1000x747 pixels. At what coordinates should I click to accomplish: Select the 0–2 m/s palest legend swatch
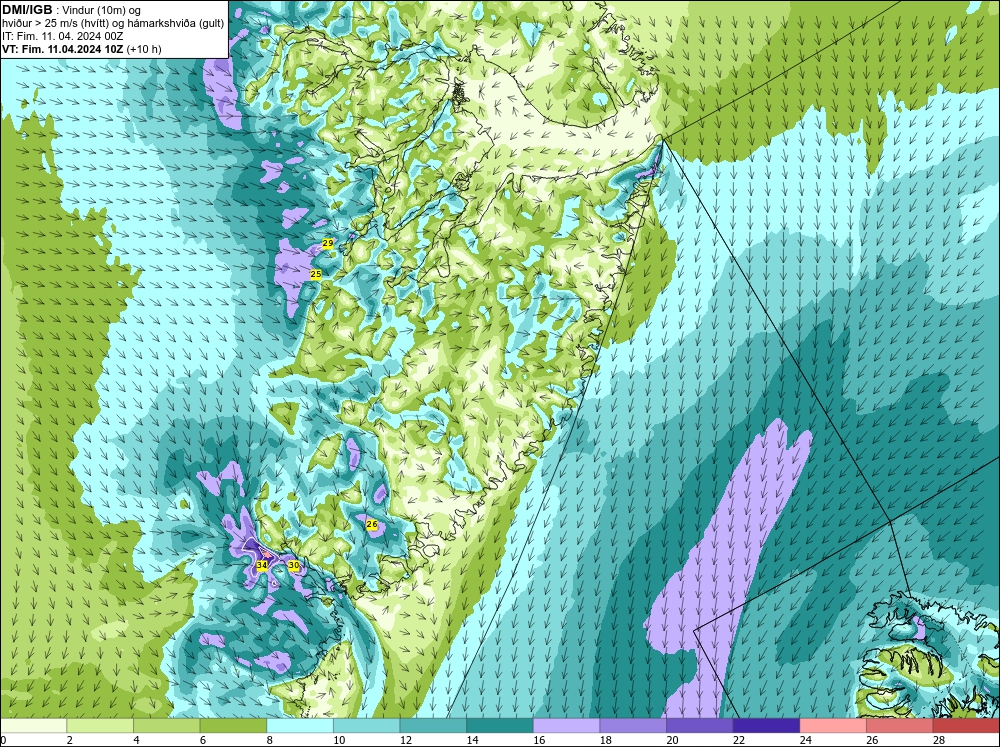pos(33,726)
